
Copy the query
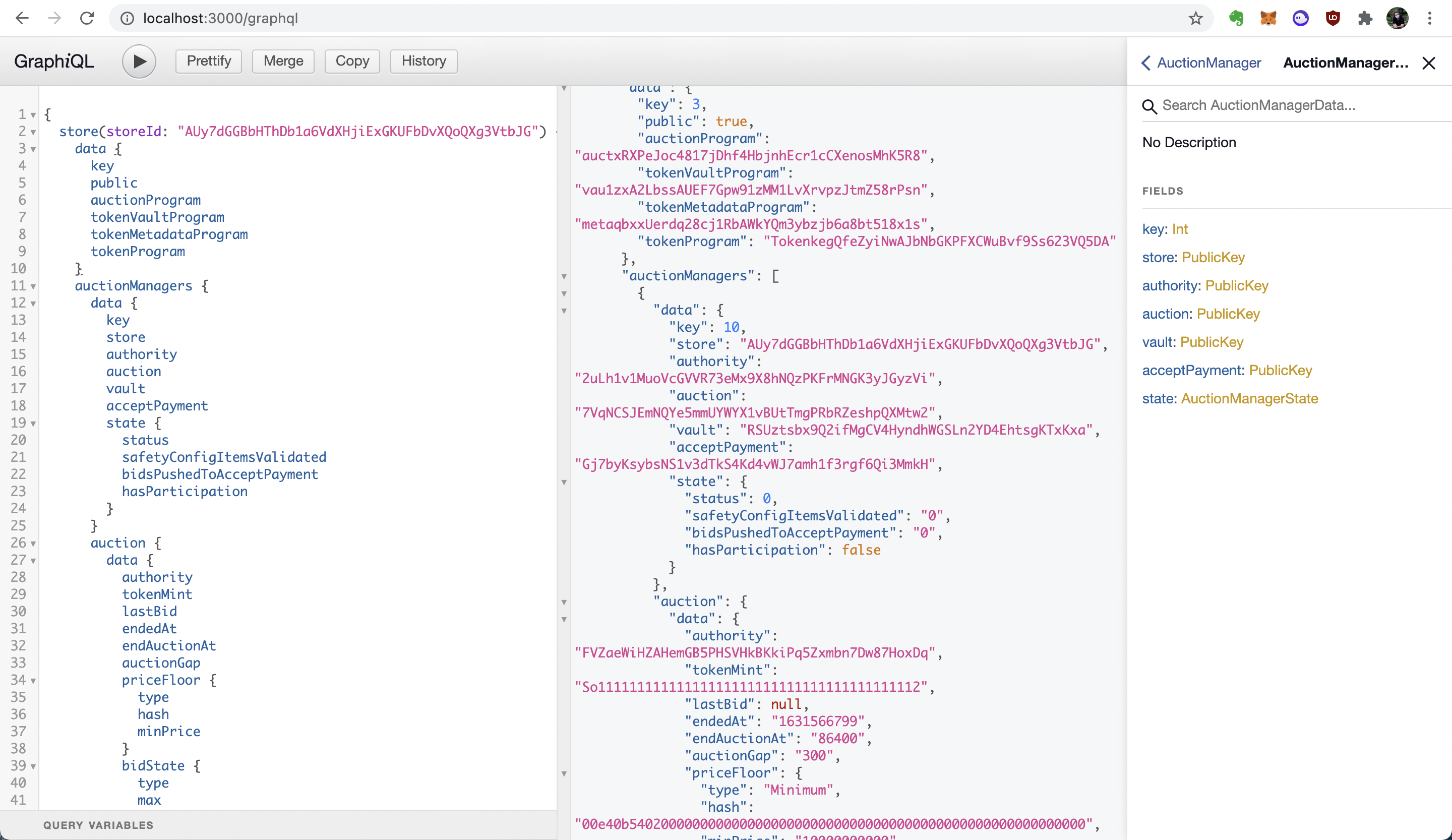352,61
